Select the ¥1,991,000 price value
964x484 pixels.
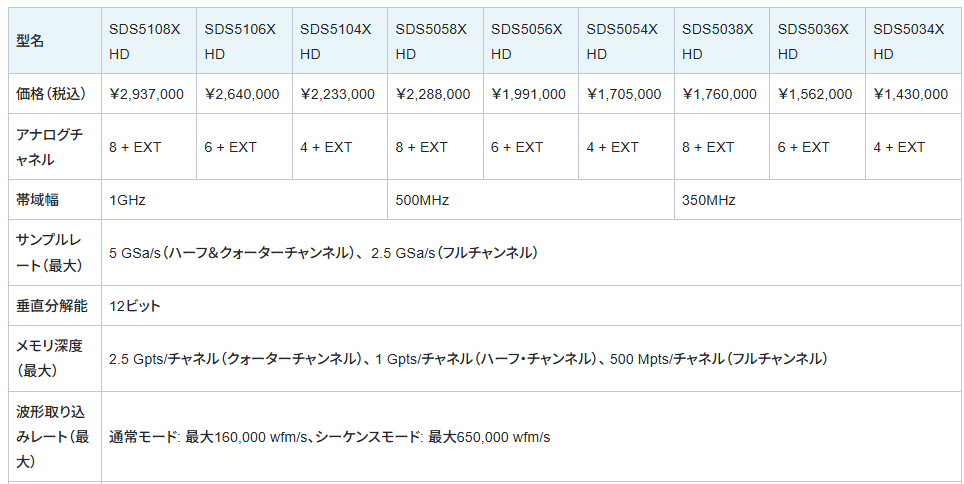click(528, 94)
